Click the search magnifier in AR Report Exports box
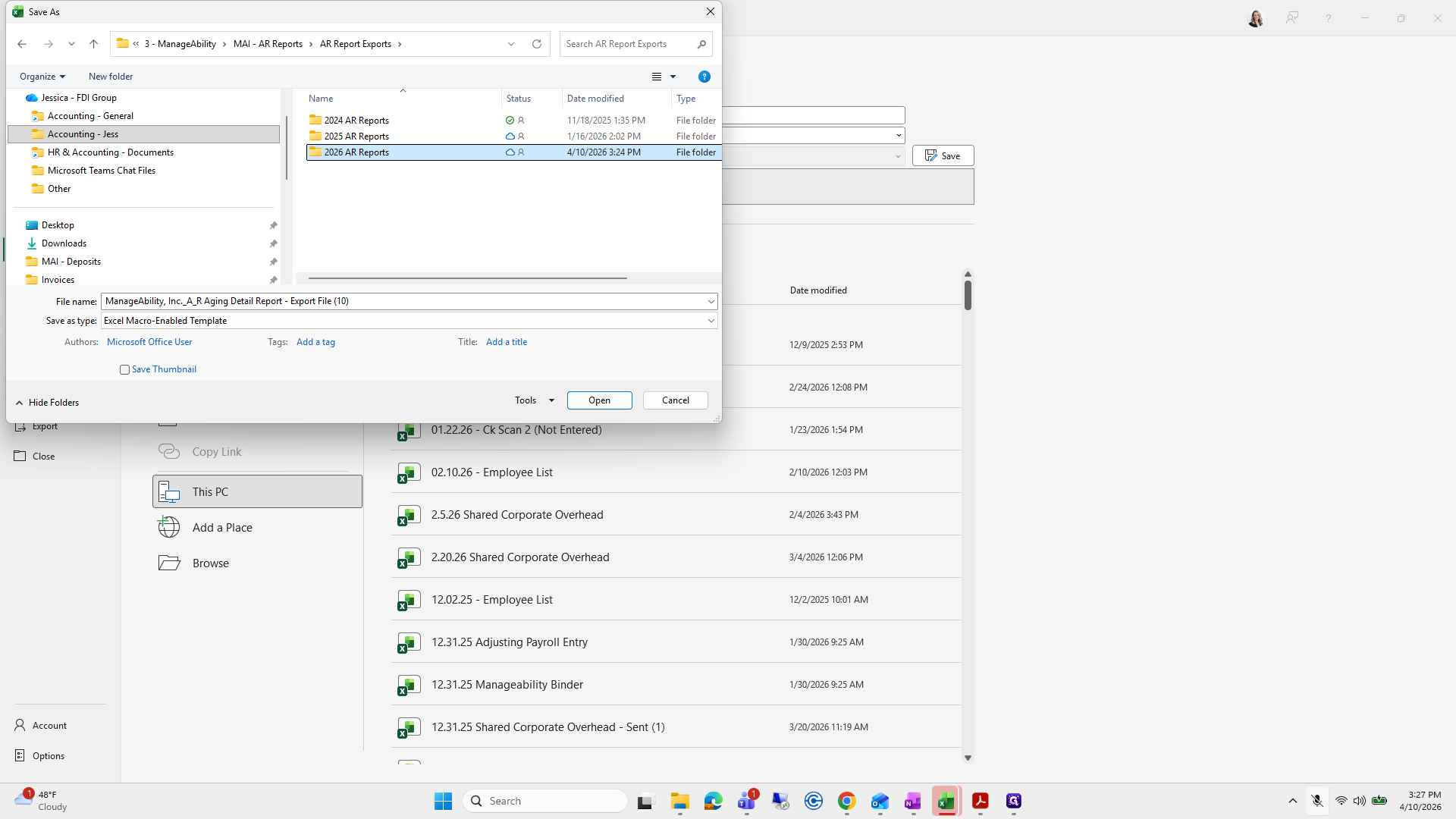Screen dimensions: 1456x819 701,44
